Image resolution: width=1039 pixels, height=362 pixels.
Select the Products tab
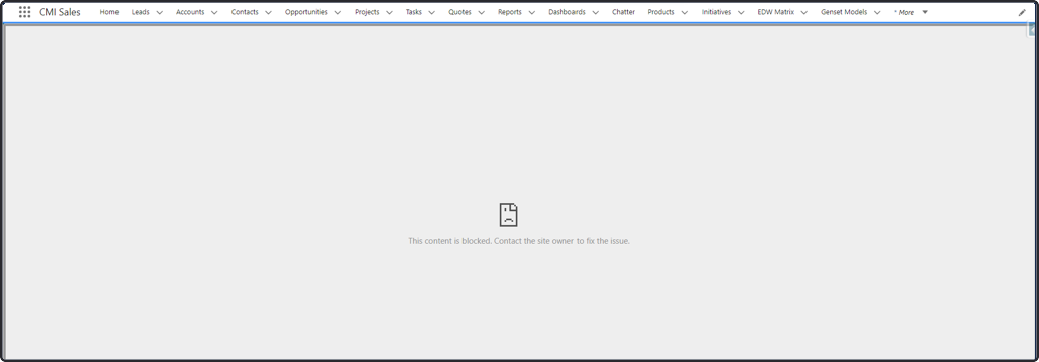pos(661,12)
